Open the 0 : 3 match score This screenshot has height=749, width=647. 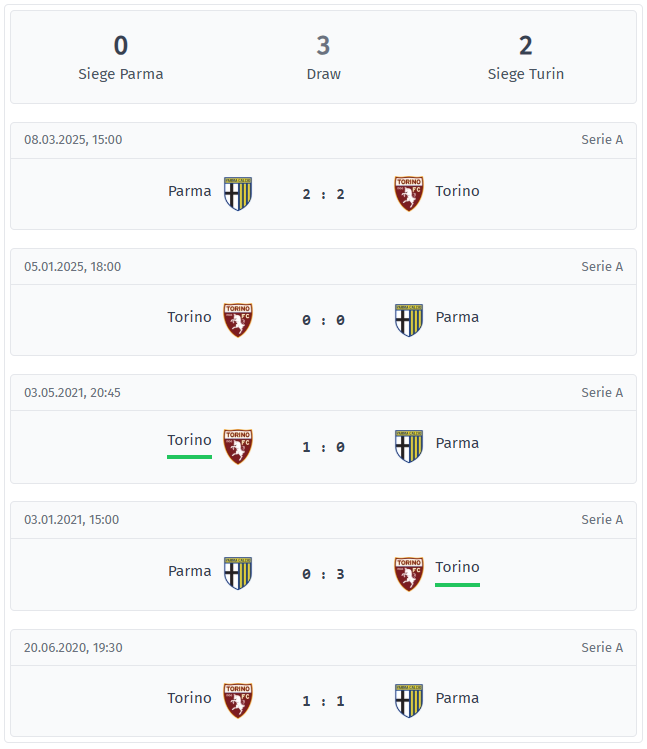(x=323, y=574)
